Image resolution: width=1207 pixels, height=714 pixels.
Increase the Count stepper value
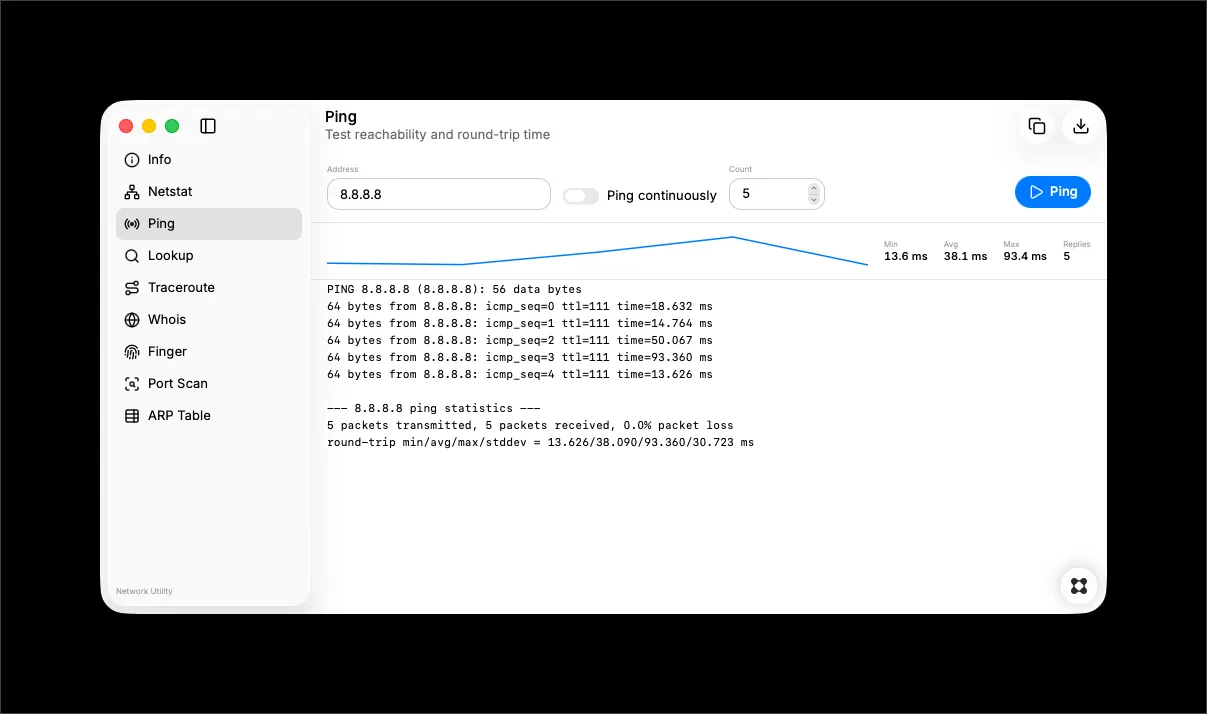click(814, 188)
